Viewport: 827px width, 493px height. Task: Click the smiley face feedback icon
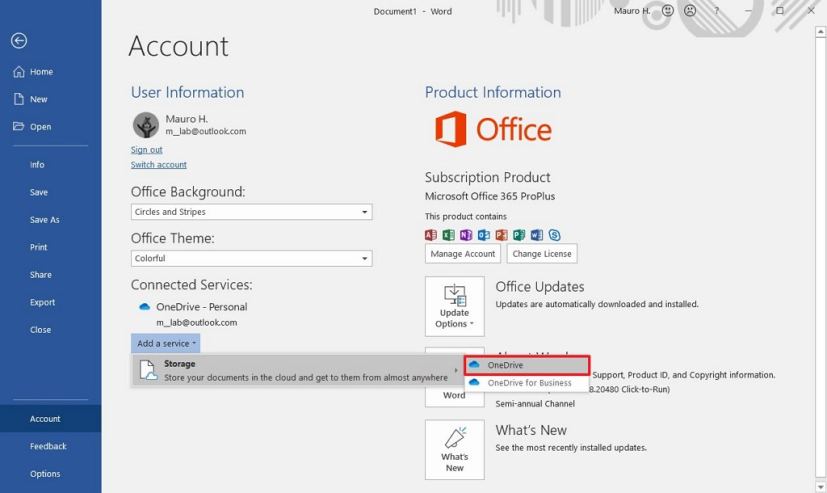tap(668, 11)
